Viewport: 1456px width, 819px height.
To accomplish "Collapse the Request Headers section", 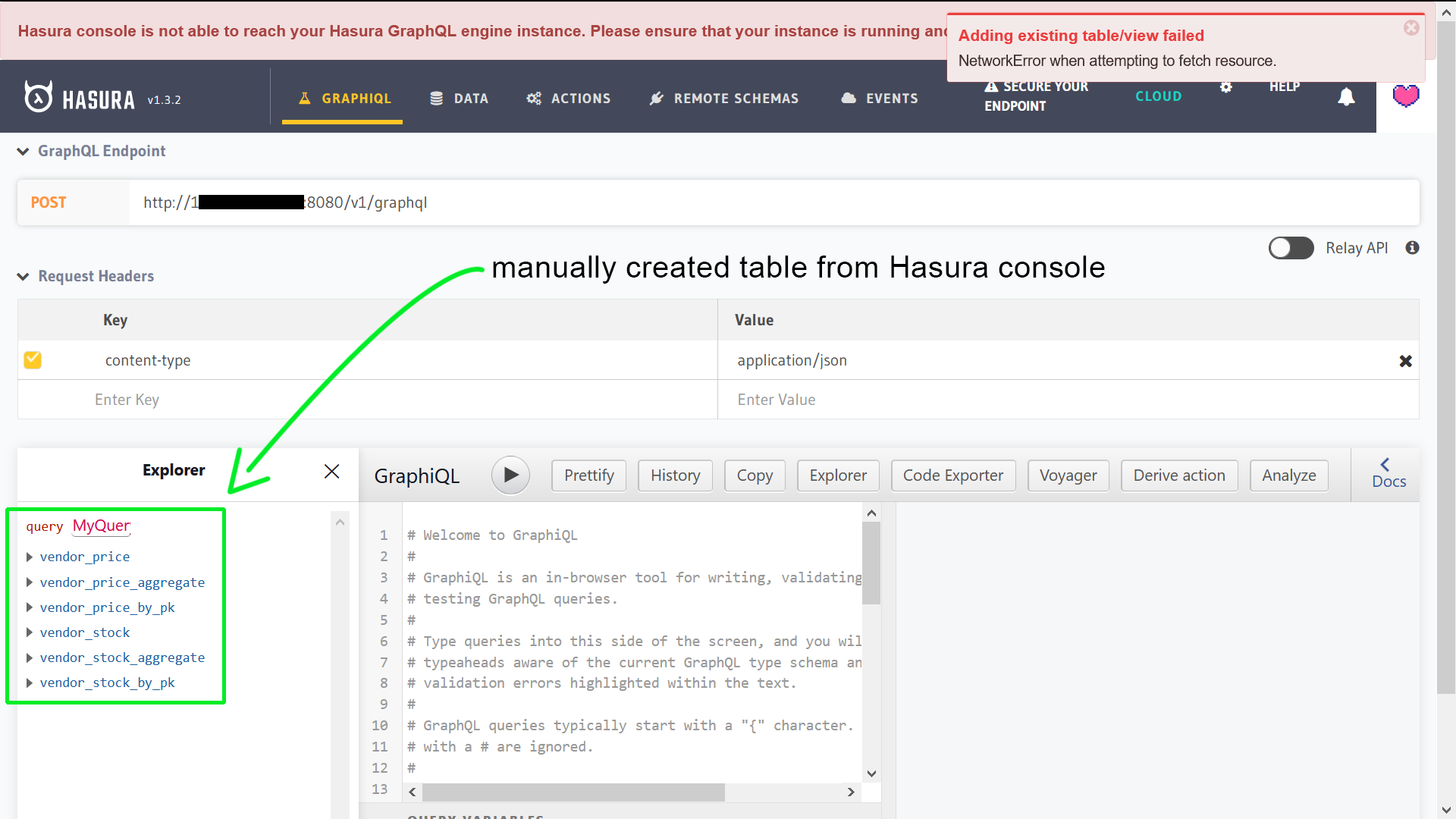I will click(x=22, y=276).
